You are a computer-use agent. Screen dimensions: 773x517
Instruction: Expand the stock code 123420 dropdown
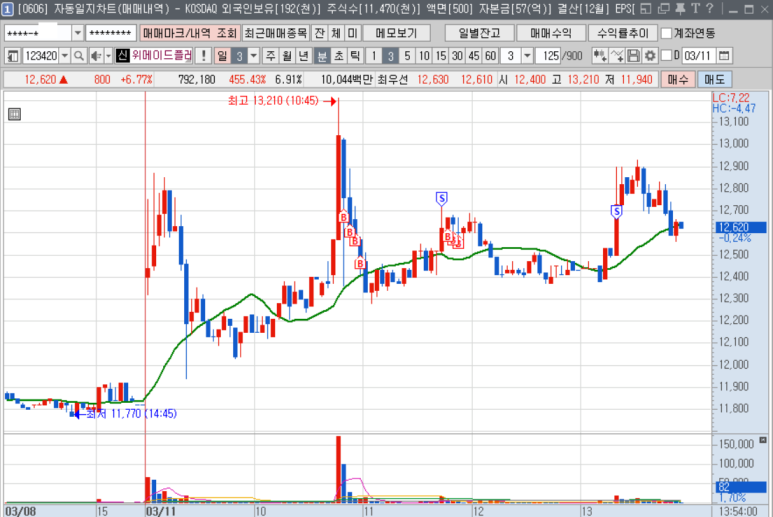pyautogui.click(x=65, y=56)
